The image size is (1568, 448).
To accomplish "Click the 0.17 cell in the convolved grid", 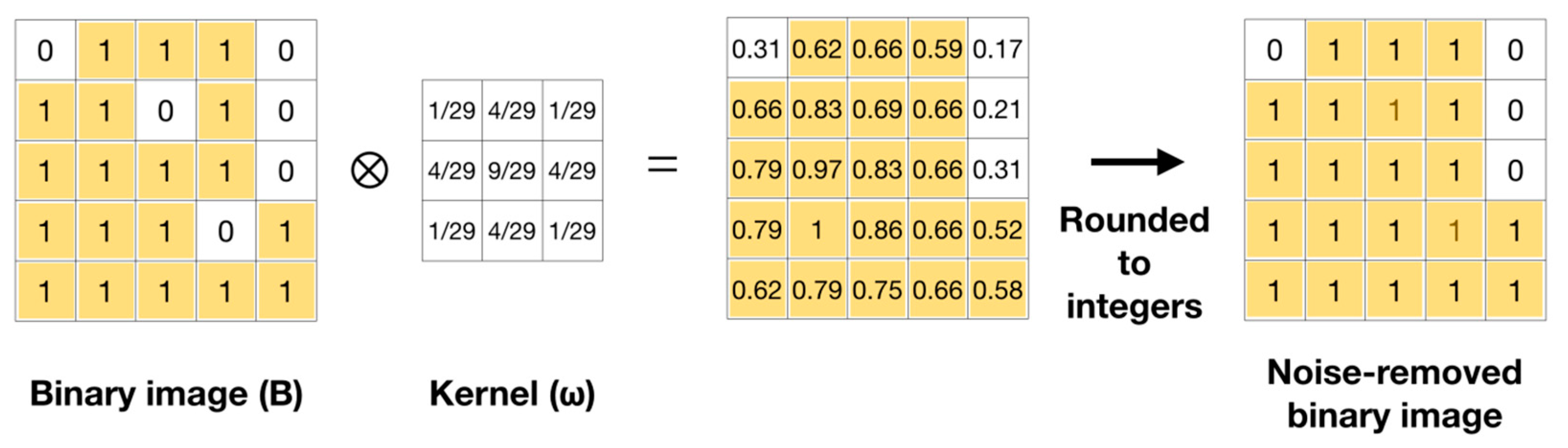I will click(997, 49).
